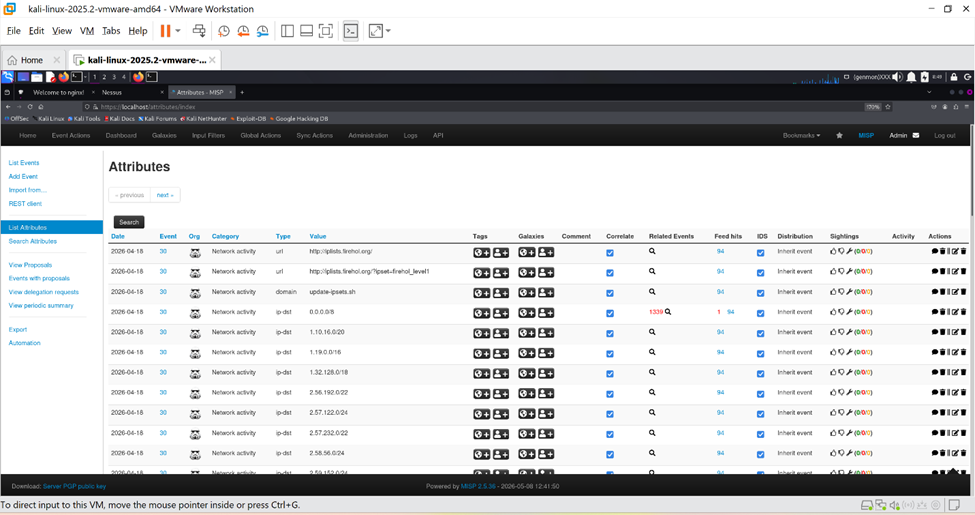The height and width of the screenshot is (515, 975).
Task: Open the envelope messages icon beside Admin
Action: tap(916, 136)
